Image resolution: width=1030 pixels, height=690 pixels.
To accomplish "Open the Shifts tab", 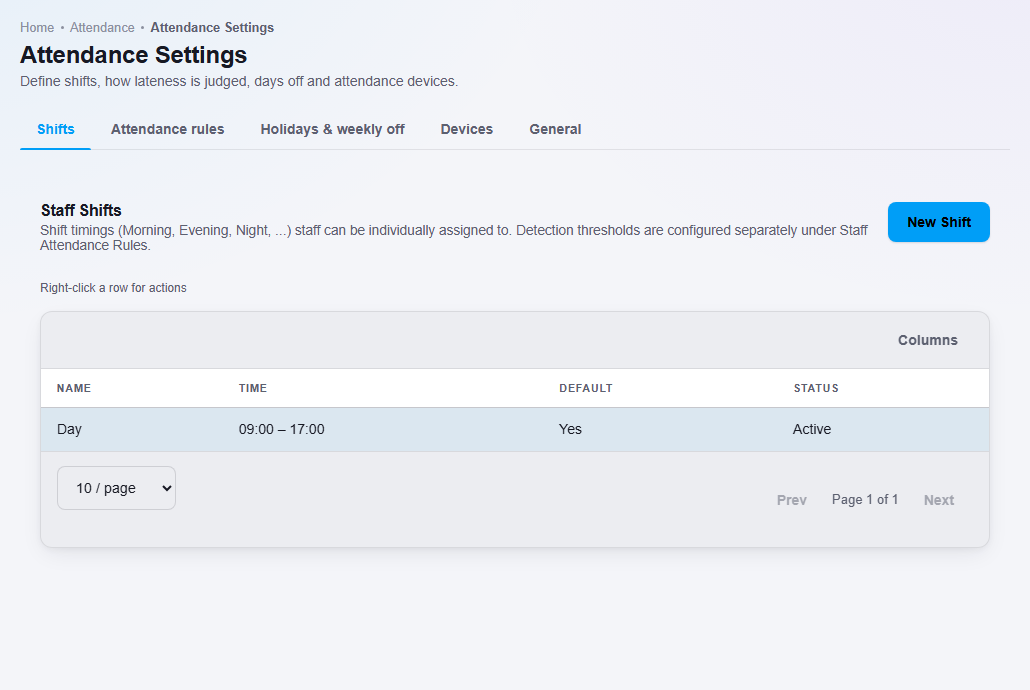I will [x=55, y=129].
